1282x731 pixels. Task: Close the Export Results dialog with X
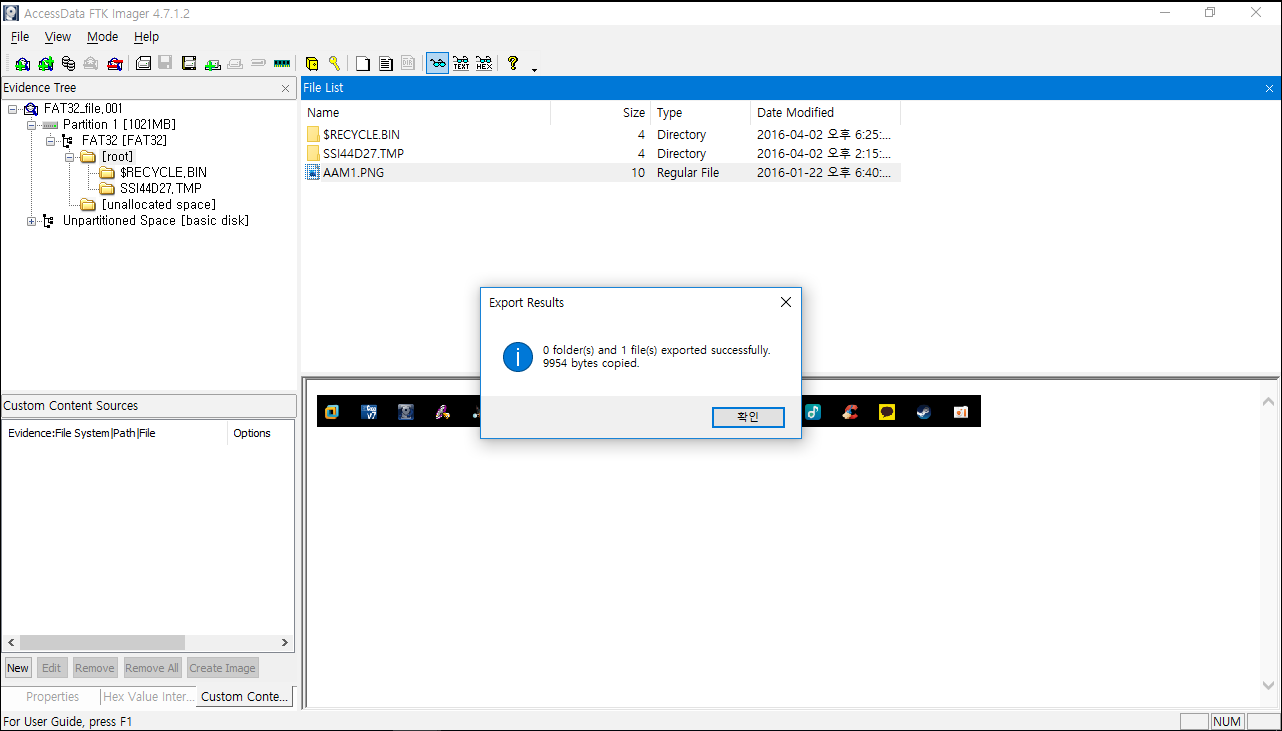(x=785, y=302)
